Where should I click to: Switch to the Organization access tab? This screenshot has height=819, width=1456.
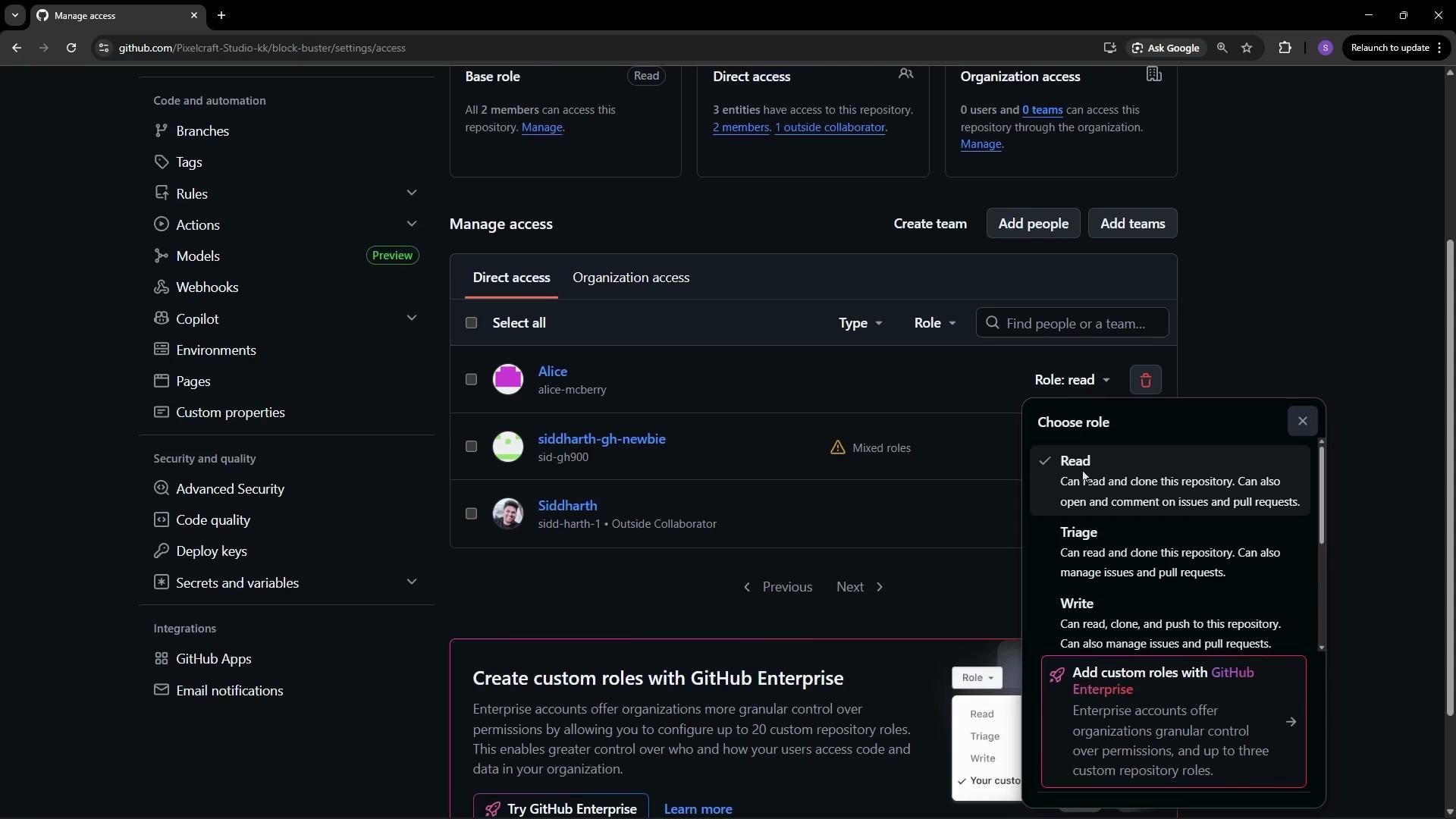(631, 278)
